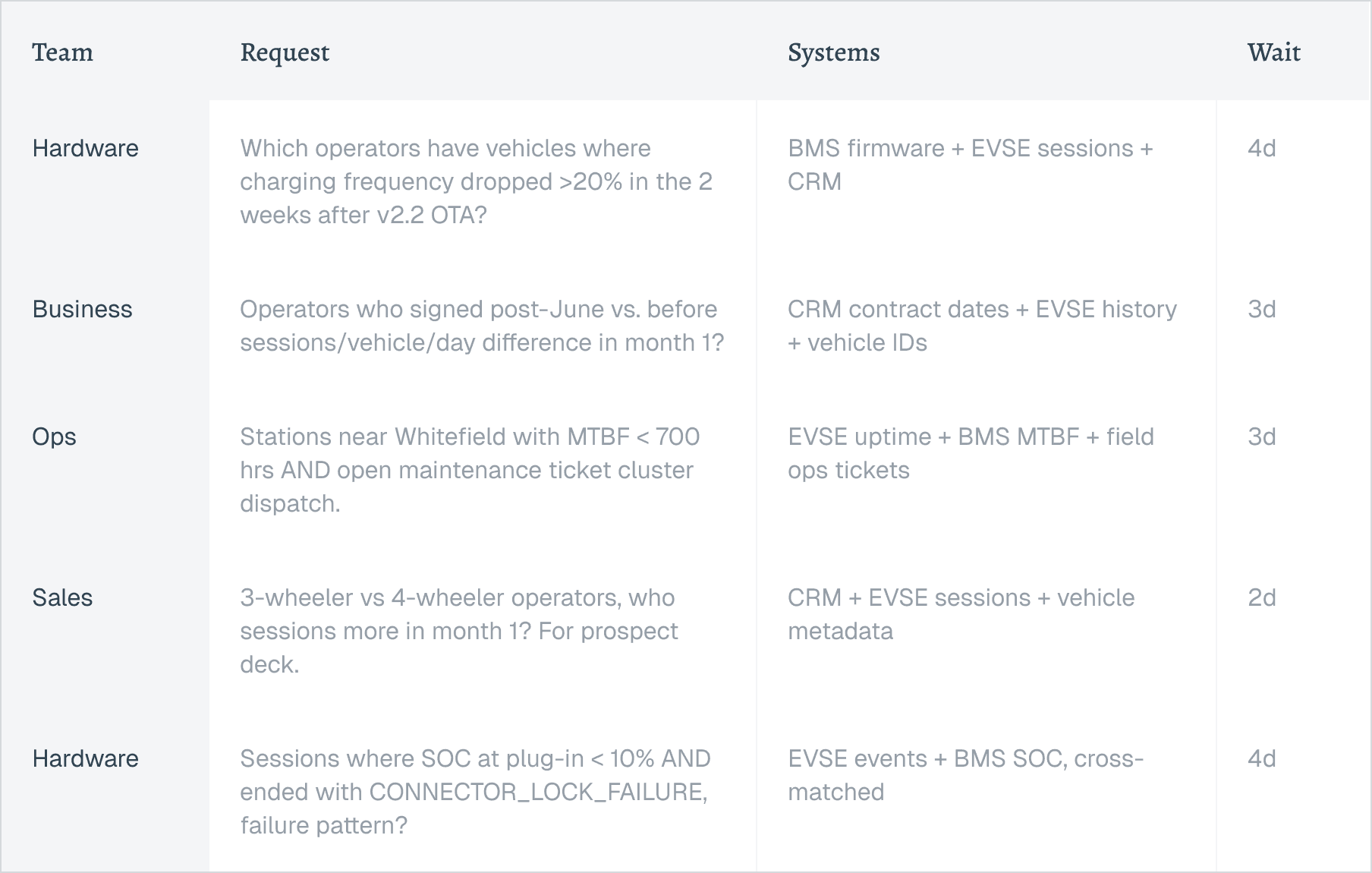Select the Business team cell
The width and height of the screenshot is (1372, 873).
[82, 309]
